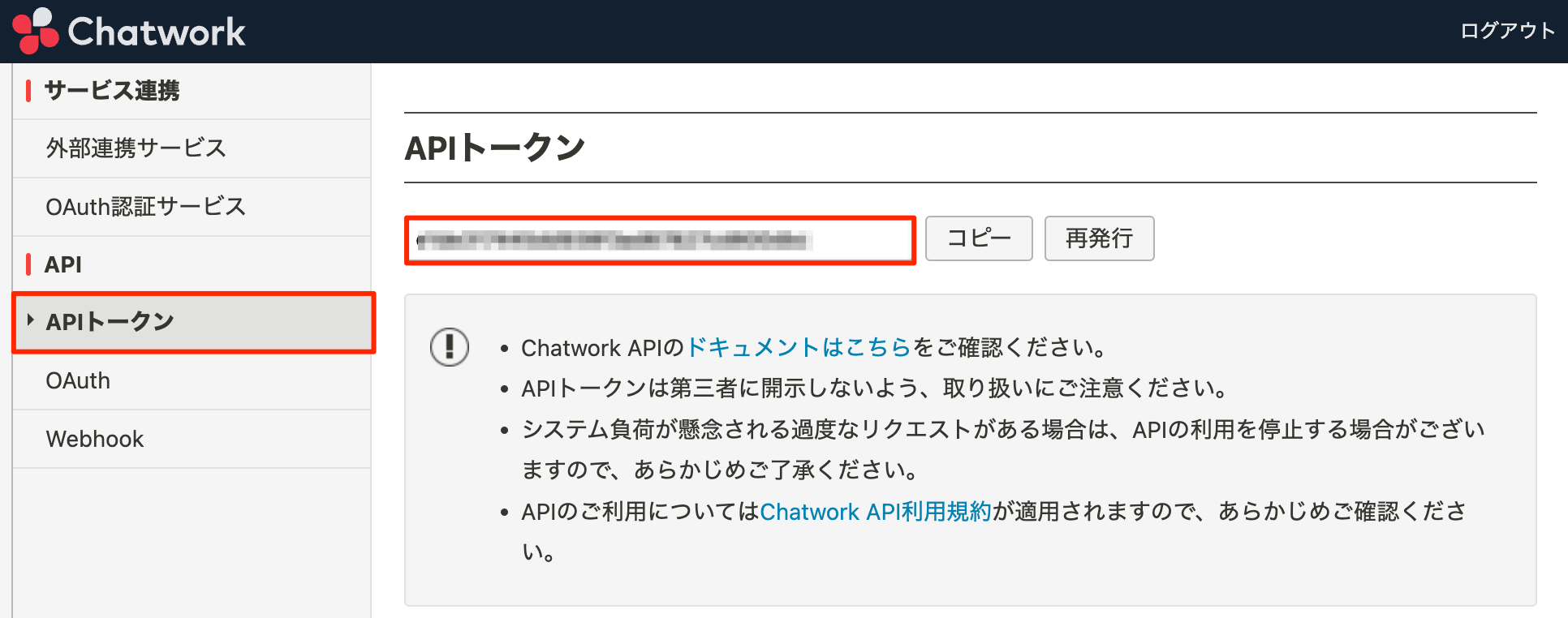Image resolution: width=1568 pixels, height=618 pixels.
Task: Click the exclamation notice icon
Action: click(450, 347)
